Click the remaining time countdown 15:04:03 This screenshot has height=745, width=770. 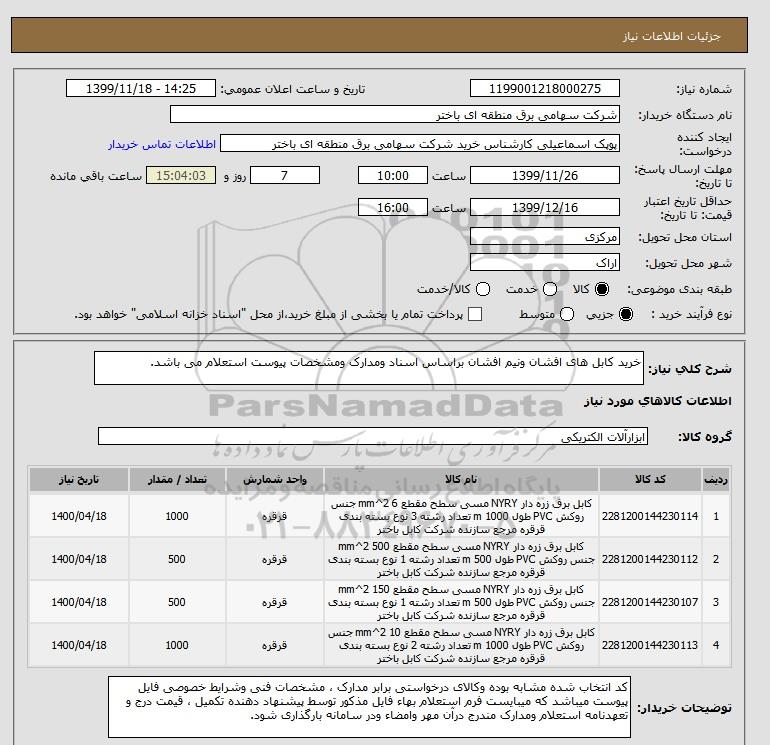pyautogui.click(x=181, y=175)
